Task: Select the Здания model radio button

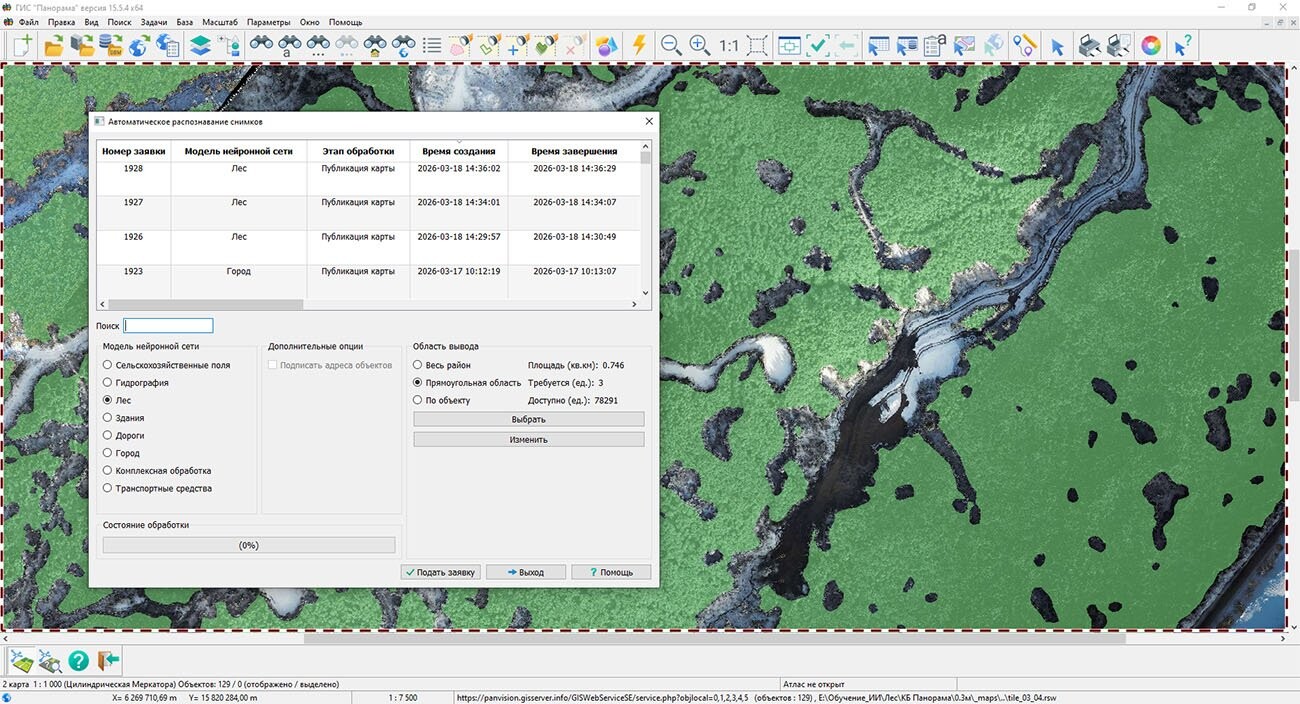Action: click(x=108, y=418)
